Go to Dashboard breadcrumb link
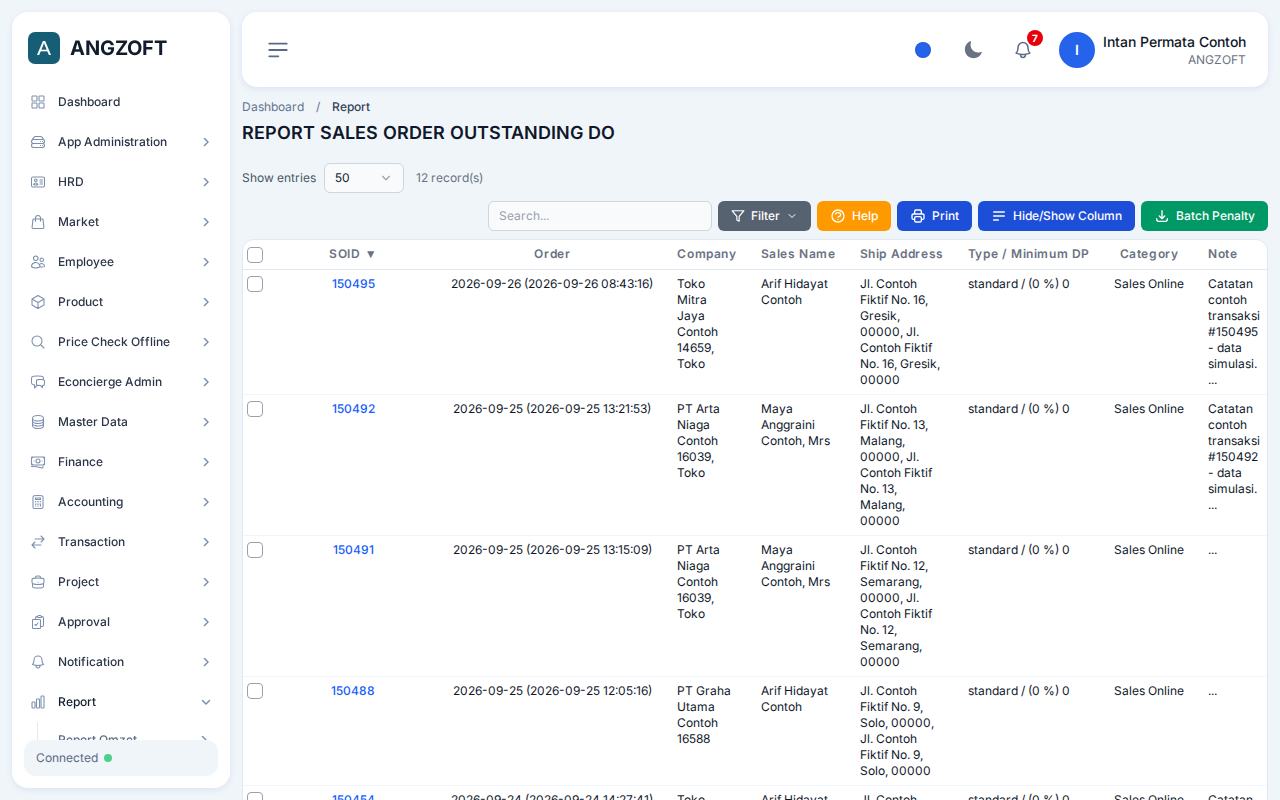Screen dimensions: 1280x800 click(273, 107)
